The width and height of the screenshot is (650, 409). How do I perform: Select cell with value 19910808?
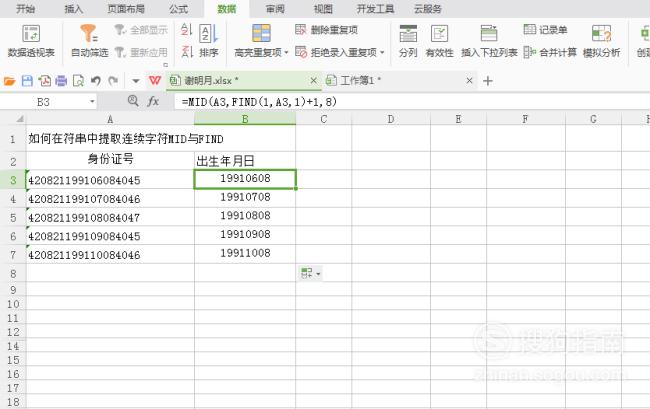coord(245,216)
